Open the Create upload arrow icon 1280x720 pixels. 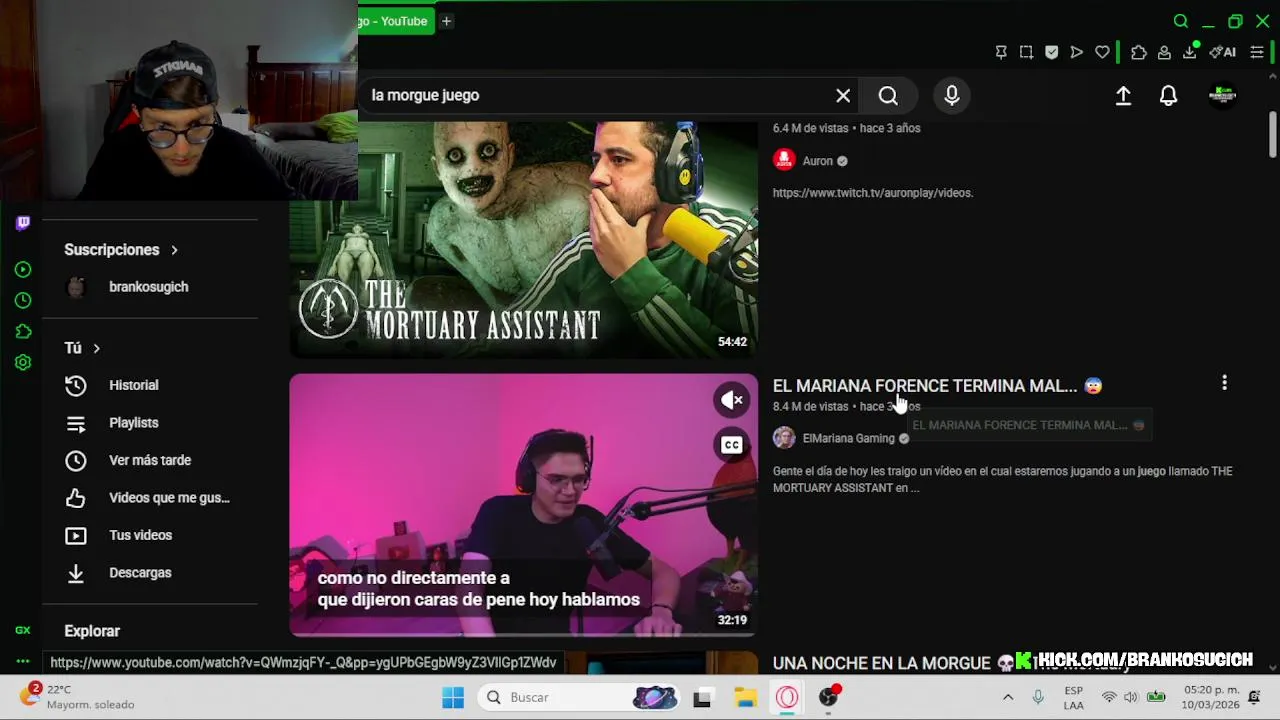point(1123,95)
